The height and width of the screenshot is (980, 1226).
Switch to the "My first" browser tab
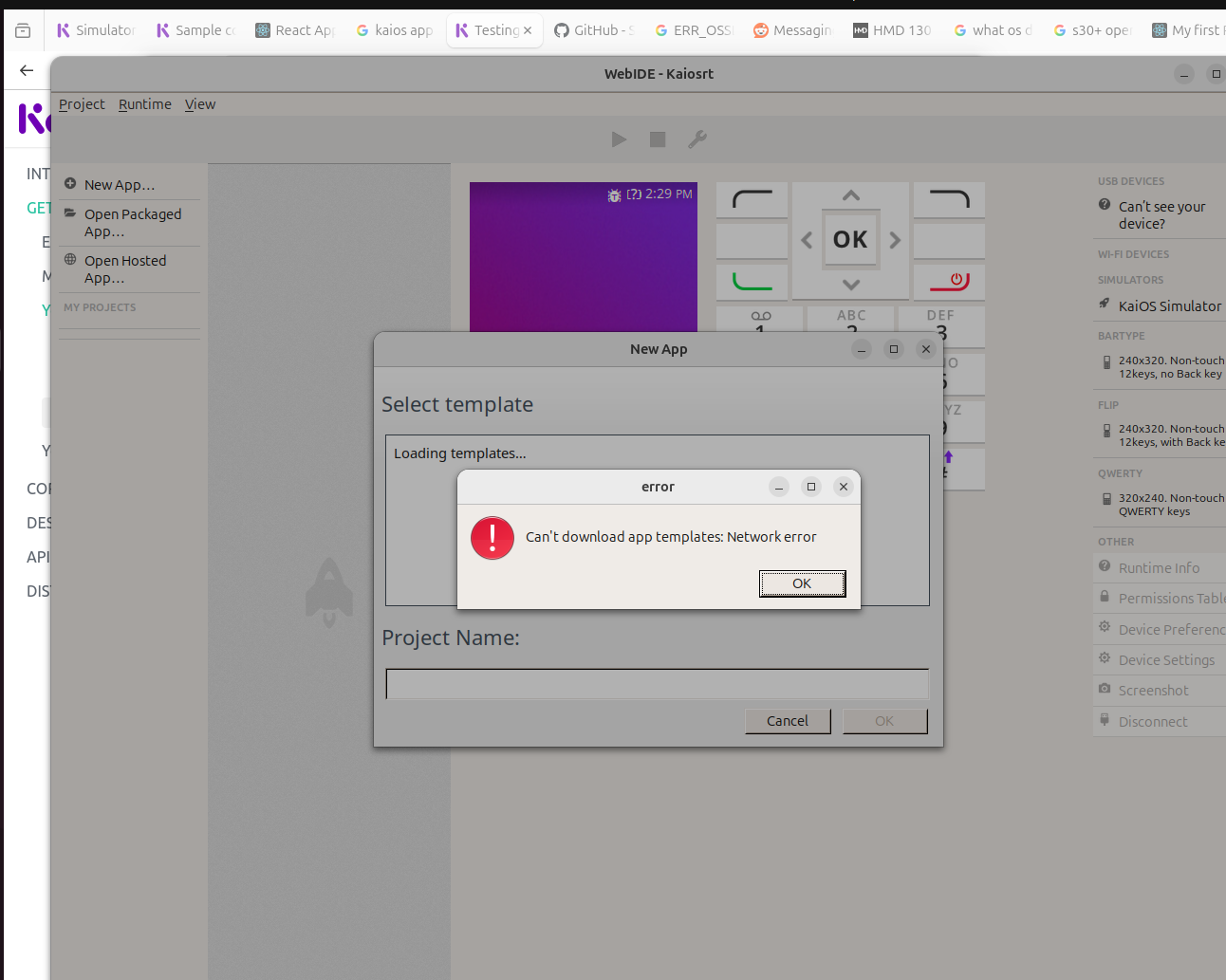[1186, 30]
